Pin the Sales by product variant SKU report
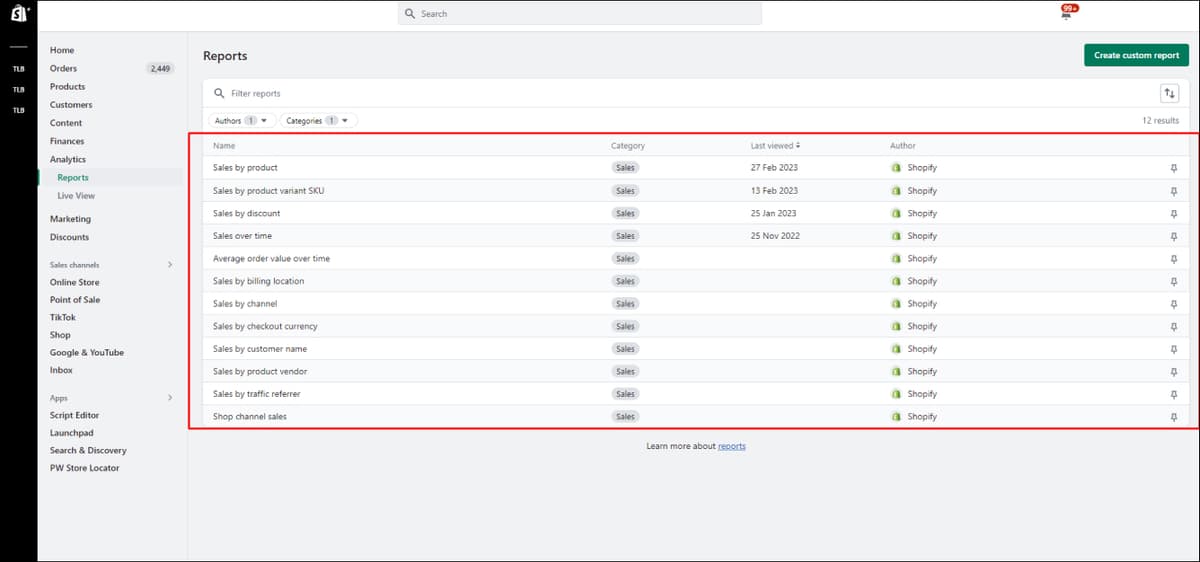This screenshot has width=1200, height=562. coord(1173,190)
